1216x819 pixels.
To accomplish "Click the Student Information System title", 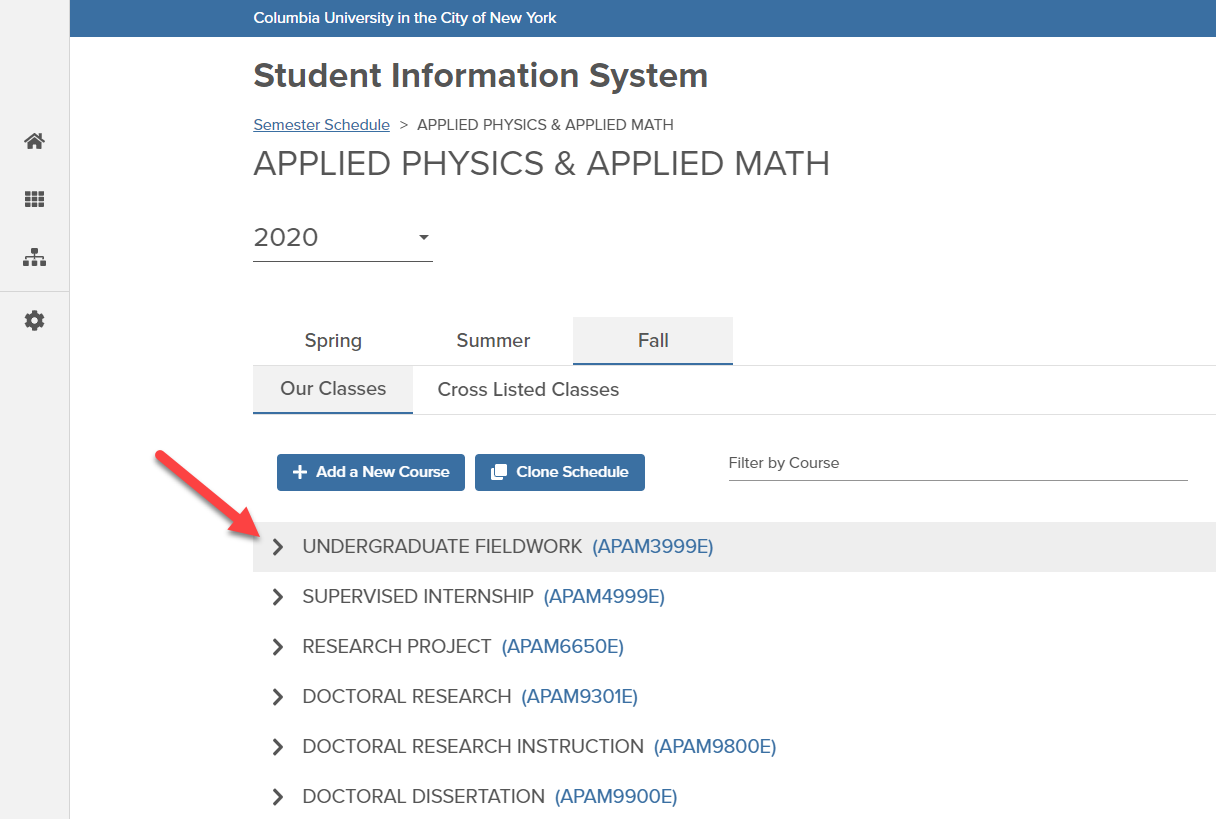I will (x=481, y=76).
